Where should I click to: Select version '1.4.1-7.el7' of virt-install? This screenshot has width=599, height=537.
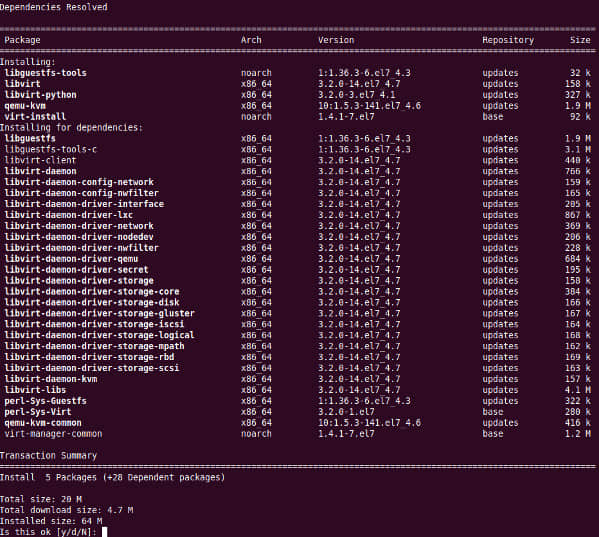click(346, 116)
